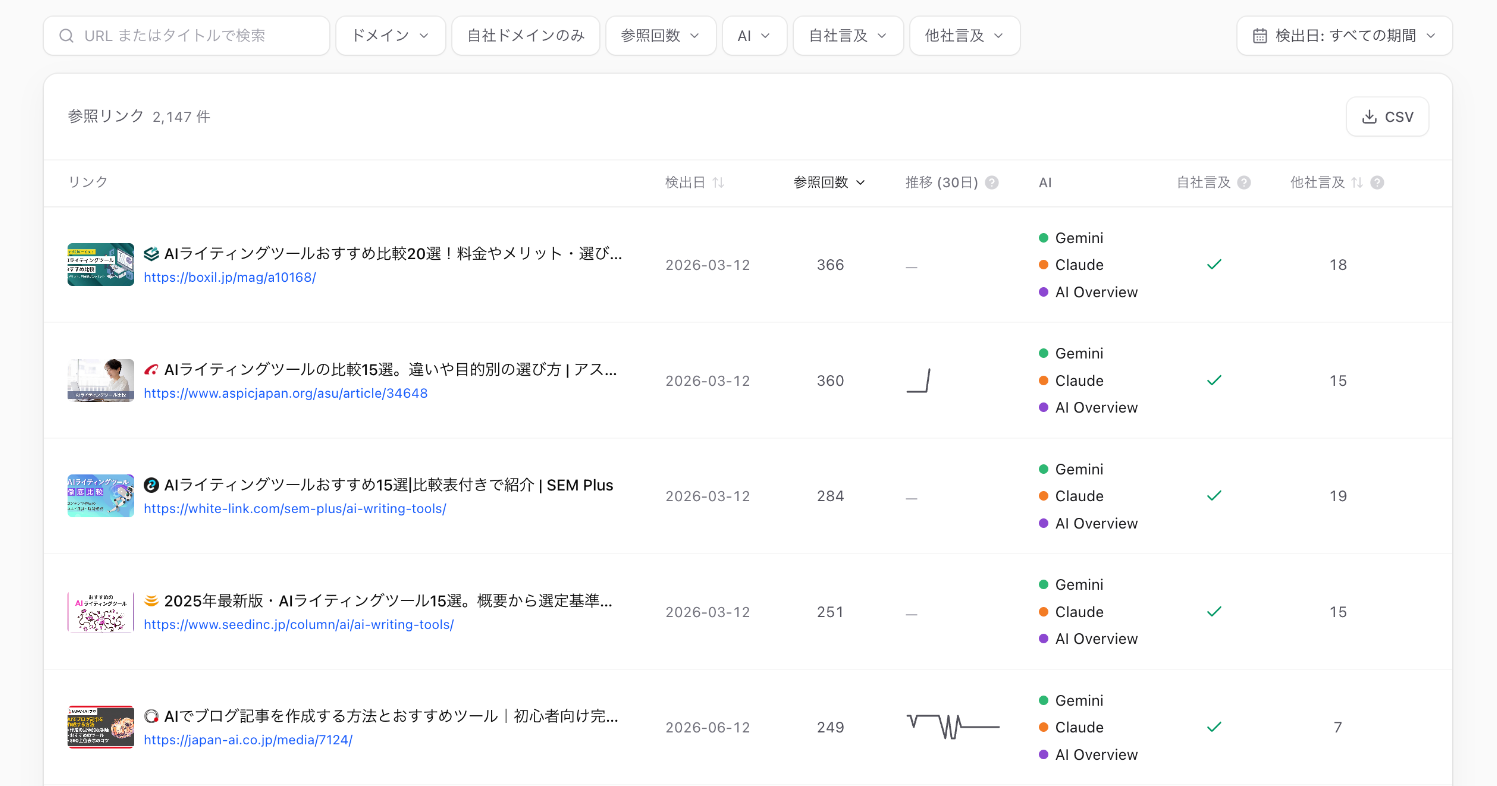Click the thumbnail of the aspicjapan article
The image size is (1497, 786).
coord(101,381)
